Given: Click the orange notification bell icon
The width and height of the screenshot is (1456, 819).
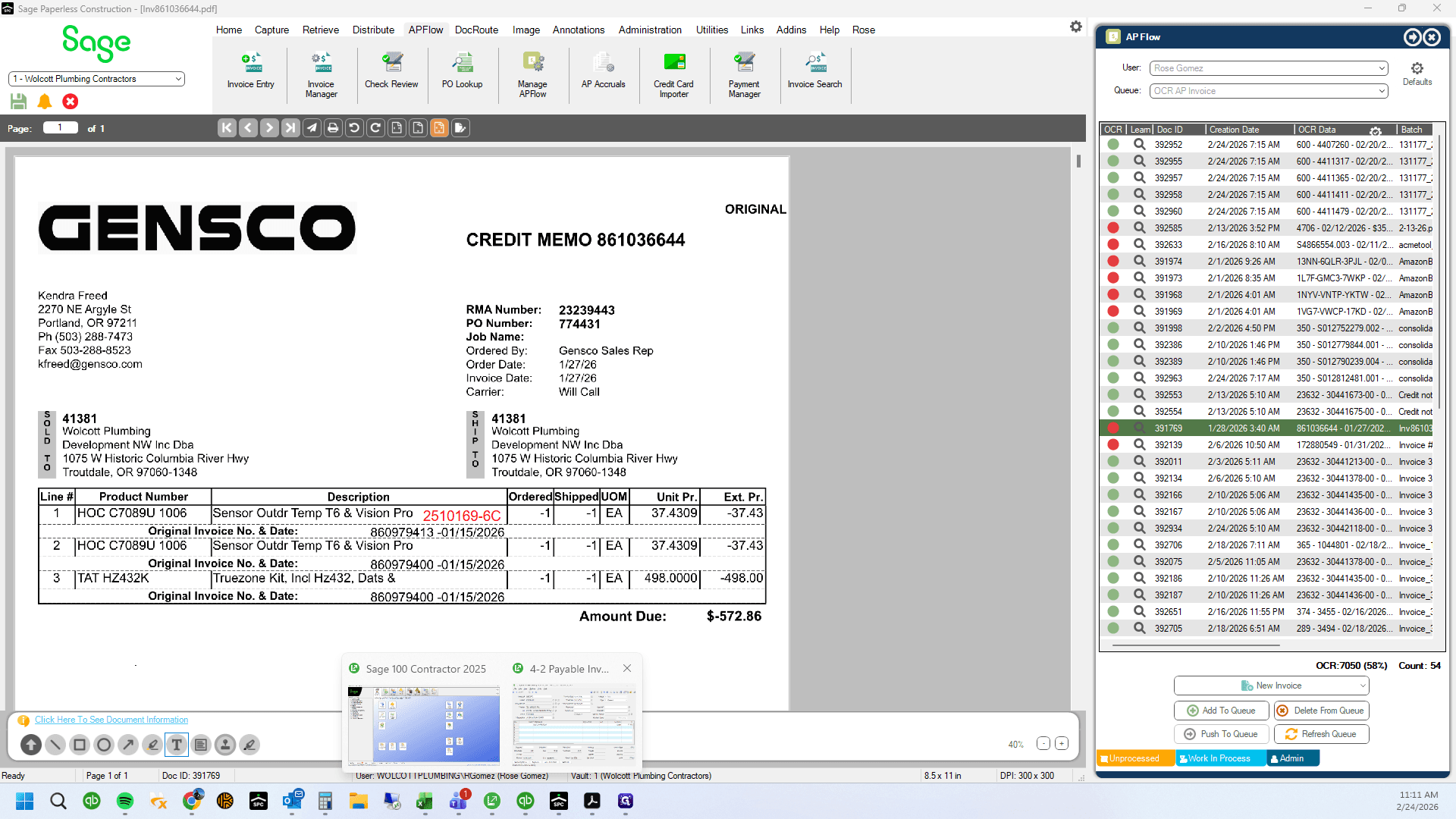Looking at the screenshot, I should [45, 101].
